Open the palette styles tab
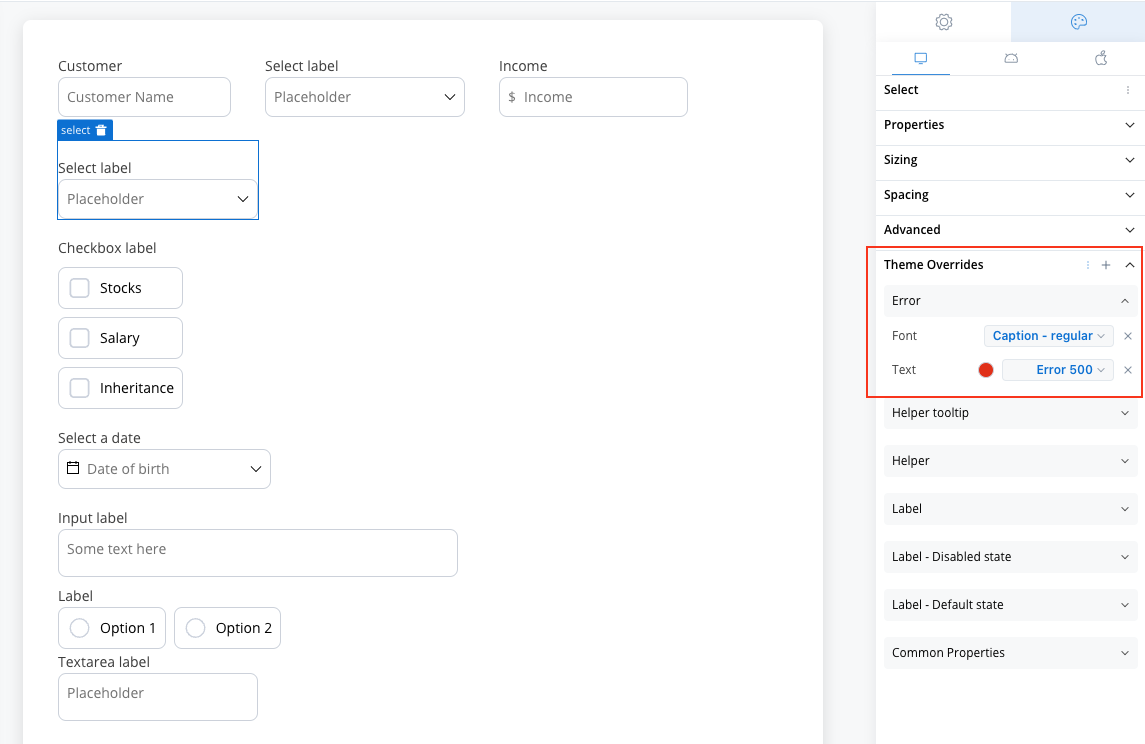This screenshot has width=1145, height=744. (1079, 22)
